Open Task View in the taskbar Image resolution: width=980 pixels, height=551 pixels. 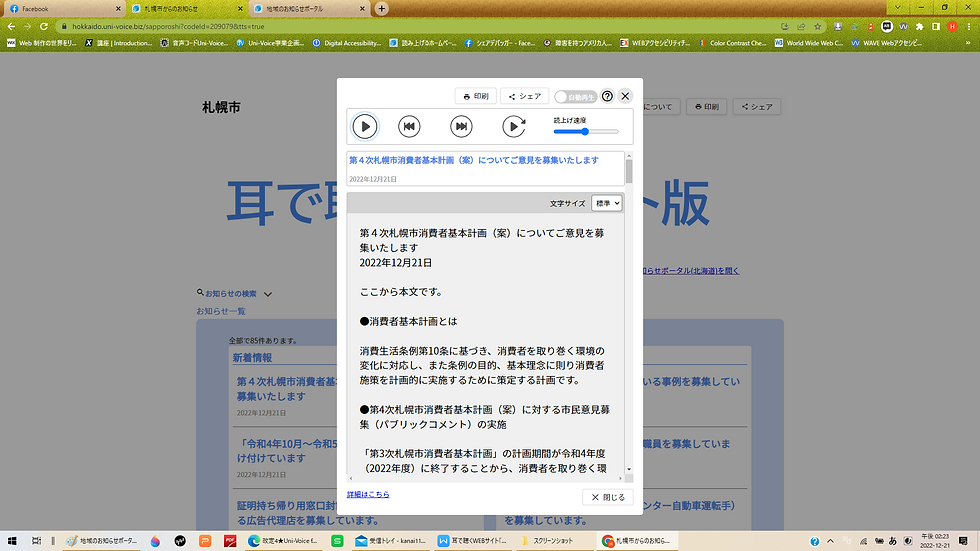(x=36, y=541)
